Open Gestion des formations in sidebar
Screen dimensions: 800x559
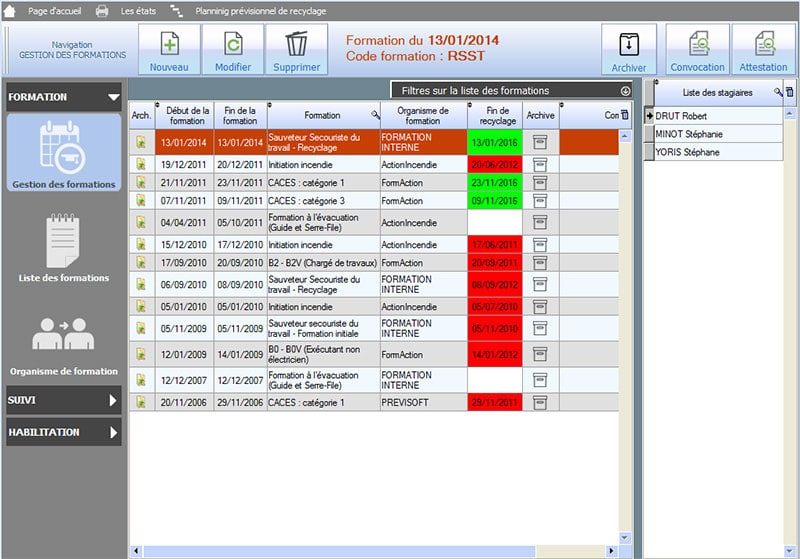pyautogui.click(x=64, y=153)
